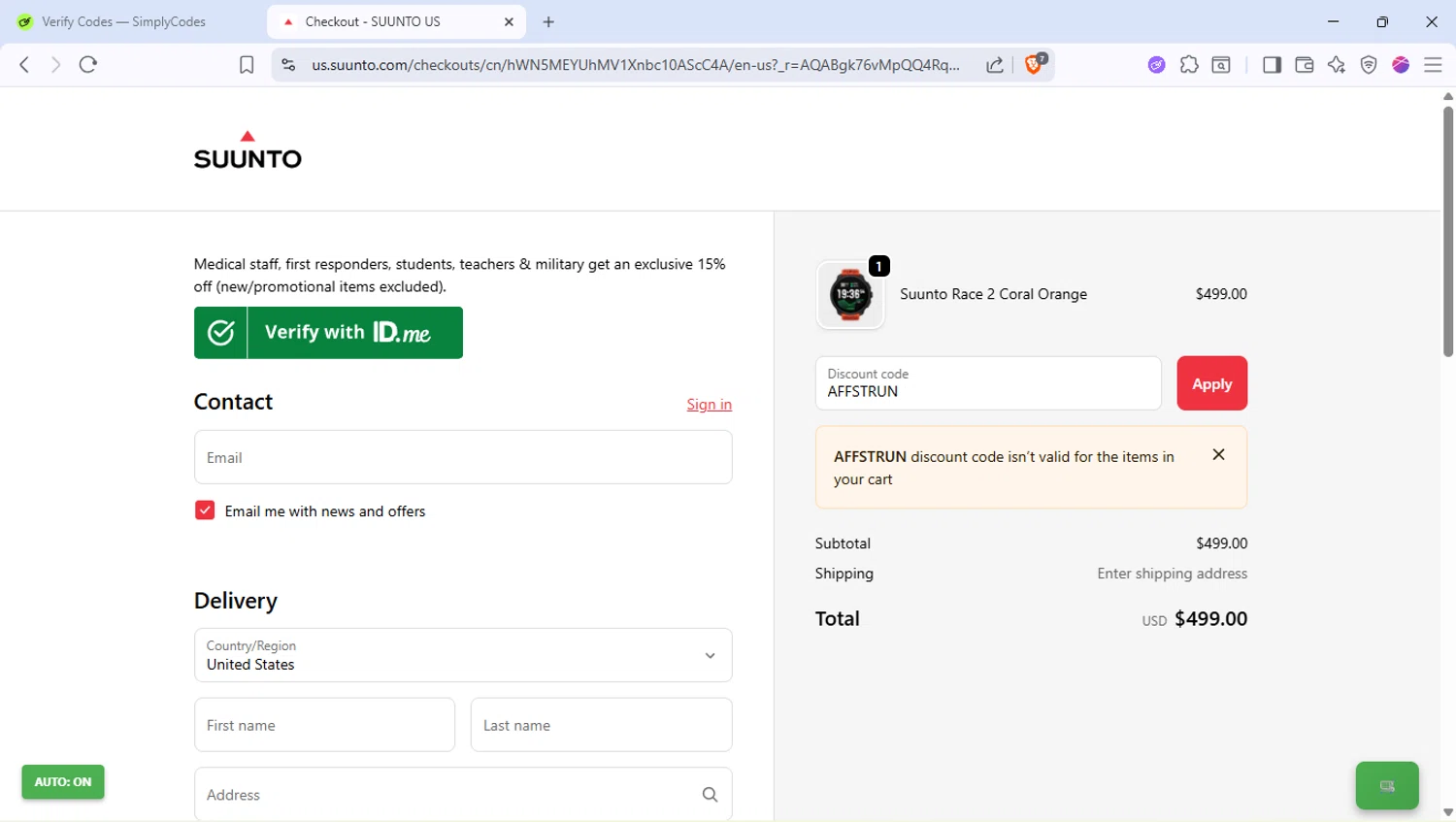The width and height of the screenshot is (1456, 822).
Task: Click the address search magnifier icon
Action: click(710, 795)
